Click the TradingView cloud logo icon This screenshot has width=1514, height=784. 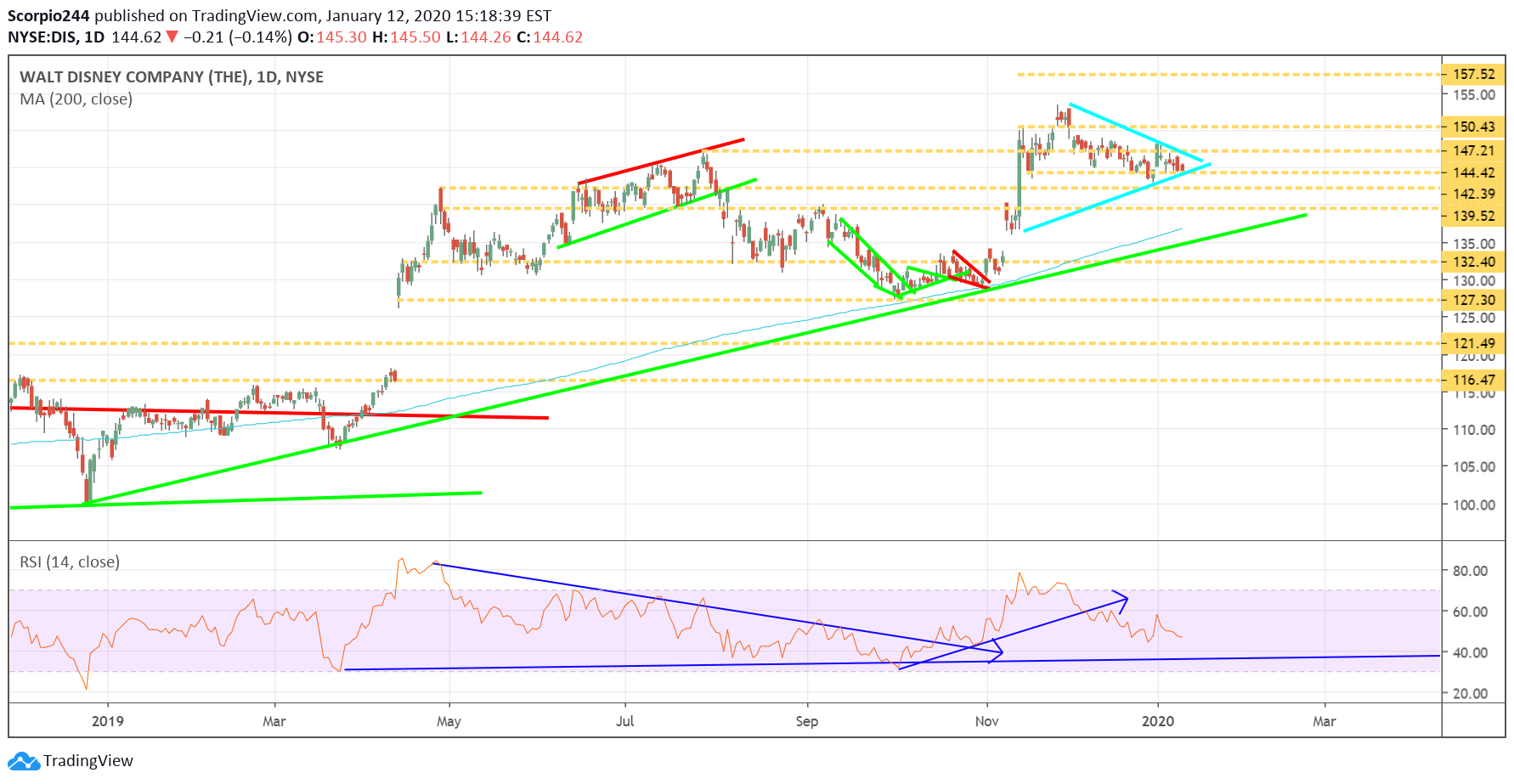point(24,760)
